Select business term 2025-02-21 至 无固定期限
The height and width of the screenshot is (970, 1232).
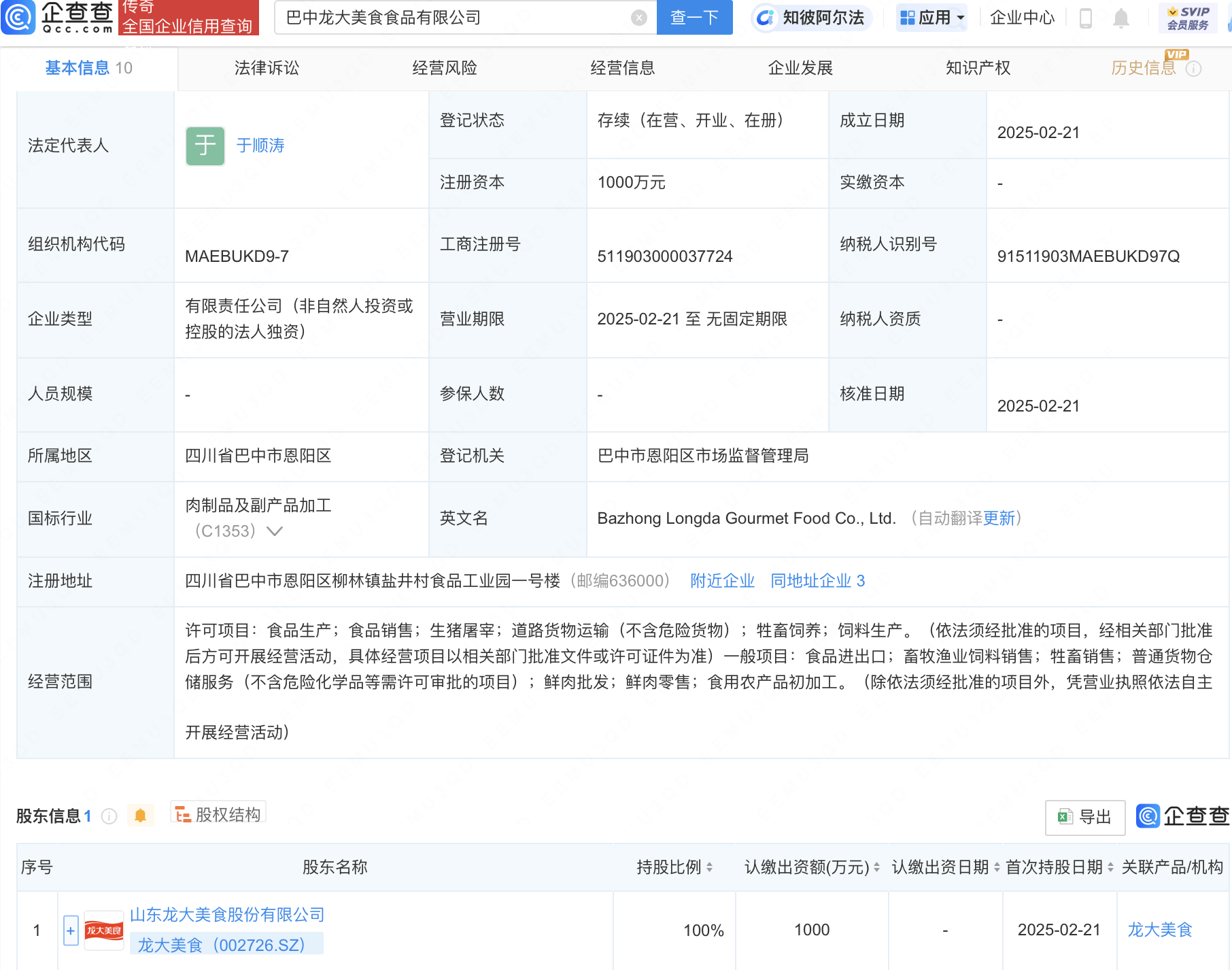[692, 319]
